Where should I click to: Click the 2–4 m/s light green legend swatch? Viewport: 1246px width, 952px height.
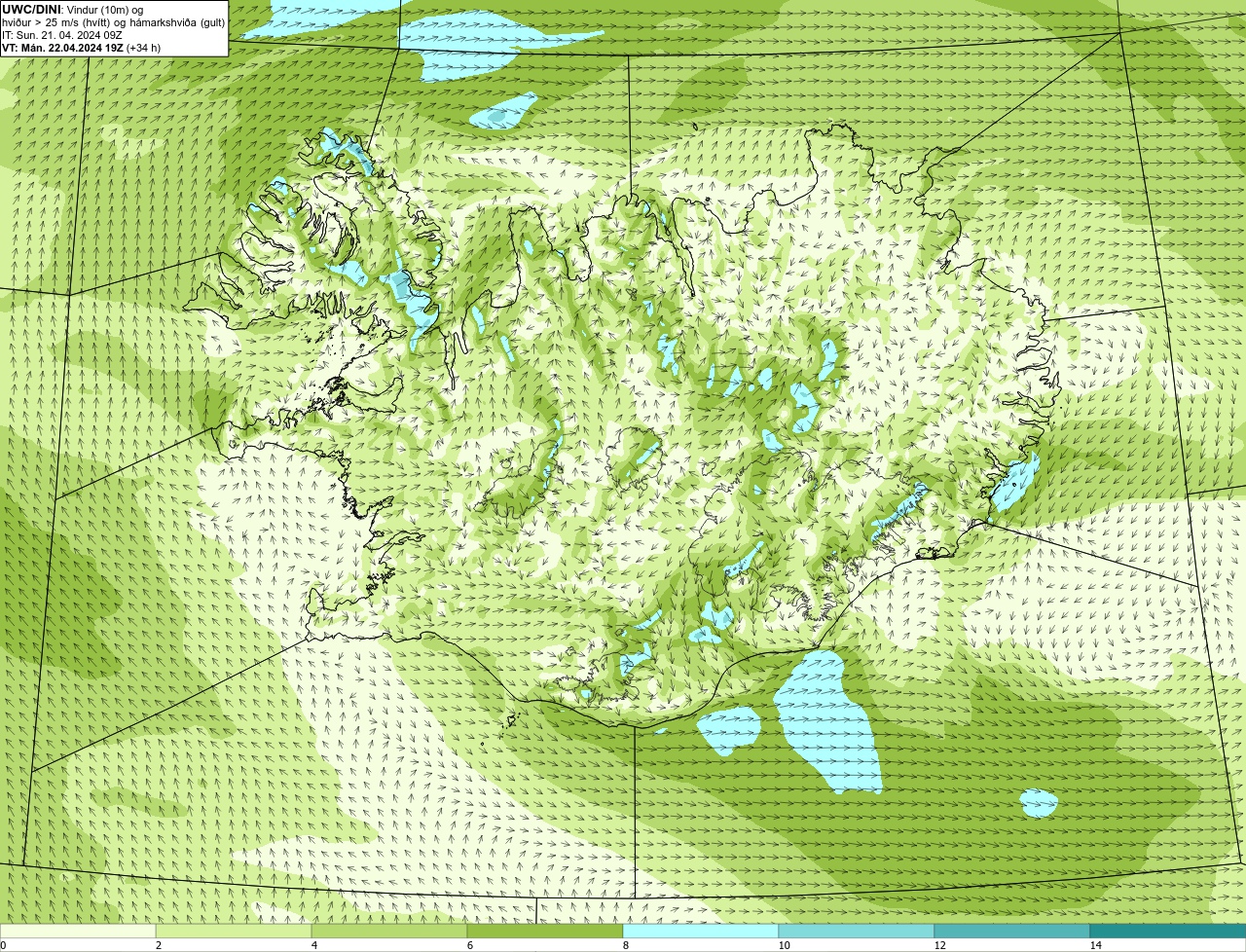(234, 931)
